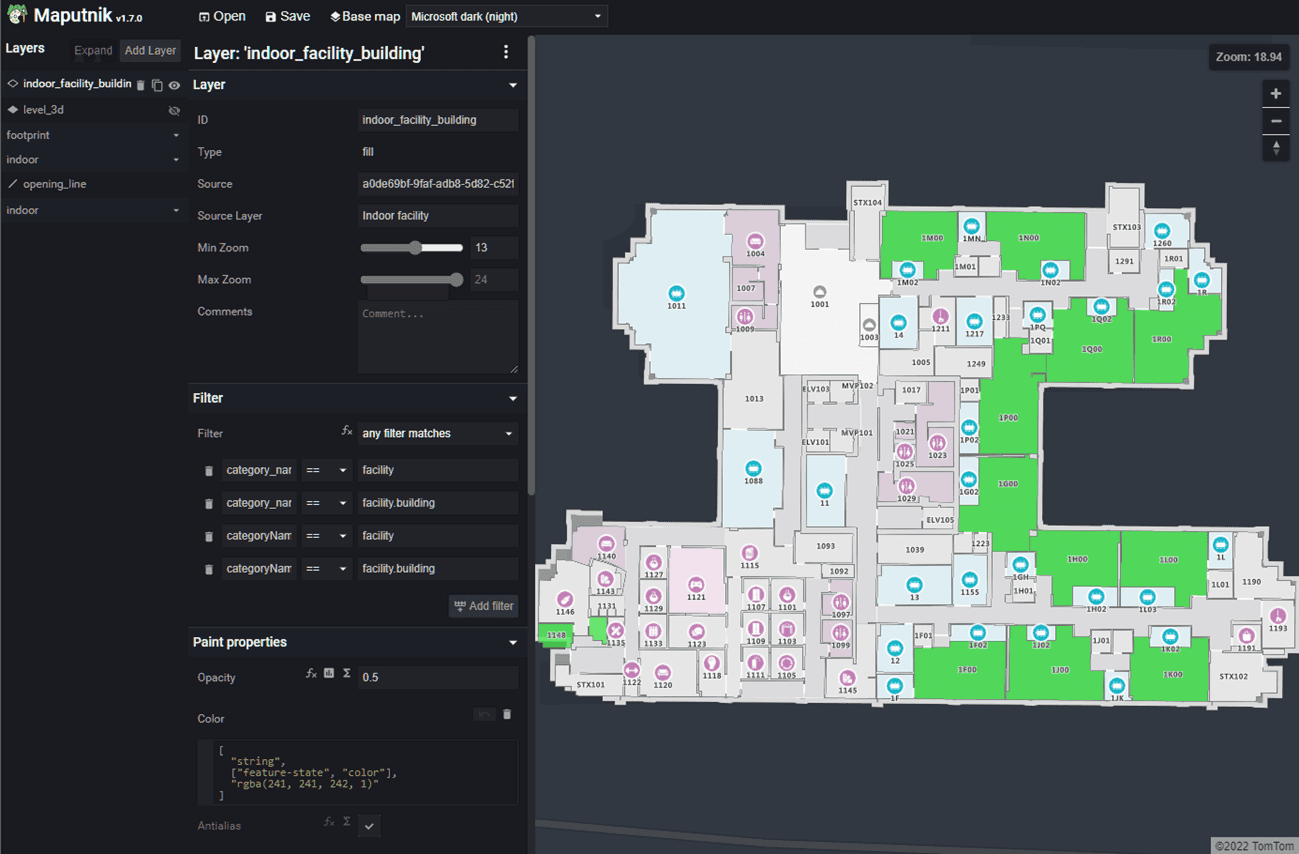The height and width of the screenshot is (854, 1299).
Task: Click the Maputnik logo icon
Action: pyautogui.click(x=17, y=15)
